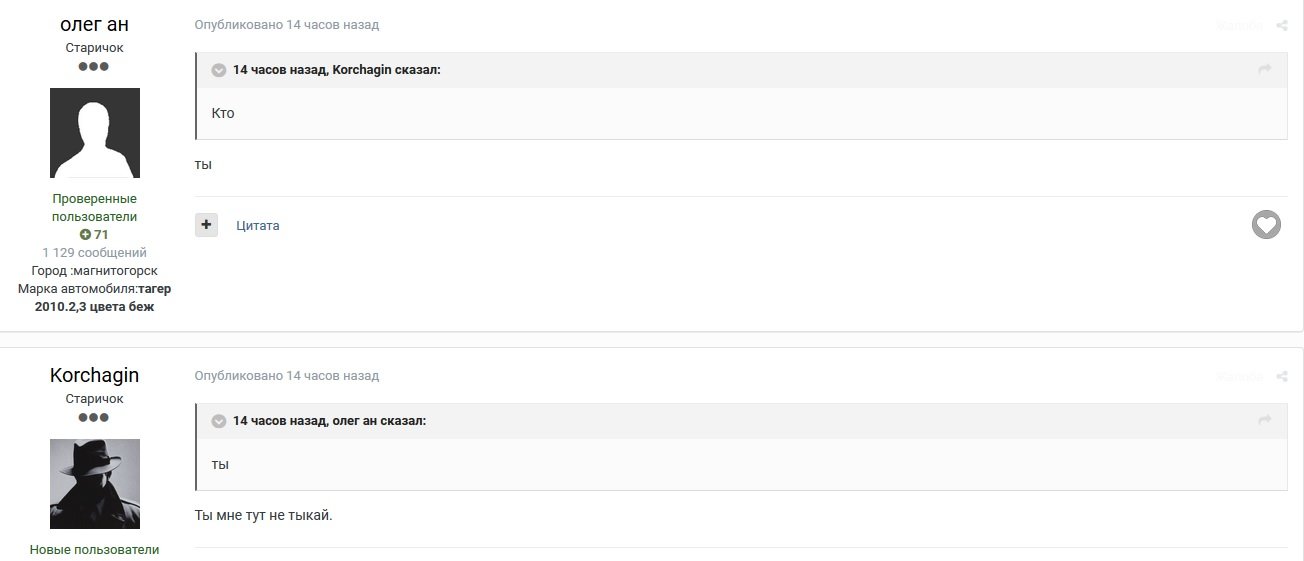Share олег ан's post via share icon

tap(1282, 26)
